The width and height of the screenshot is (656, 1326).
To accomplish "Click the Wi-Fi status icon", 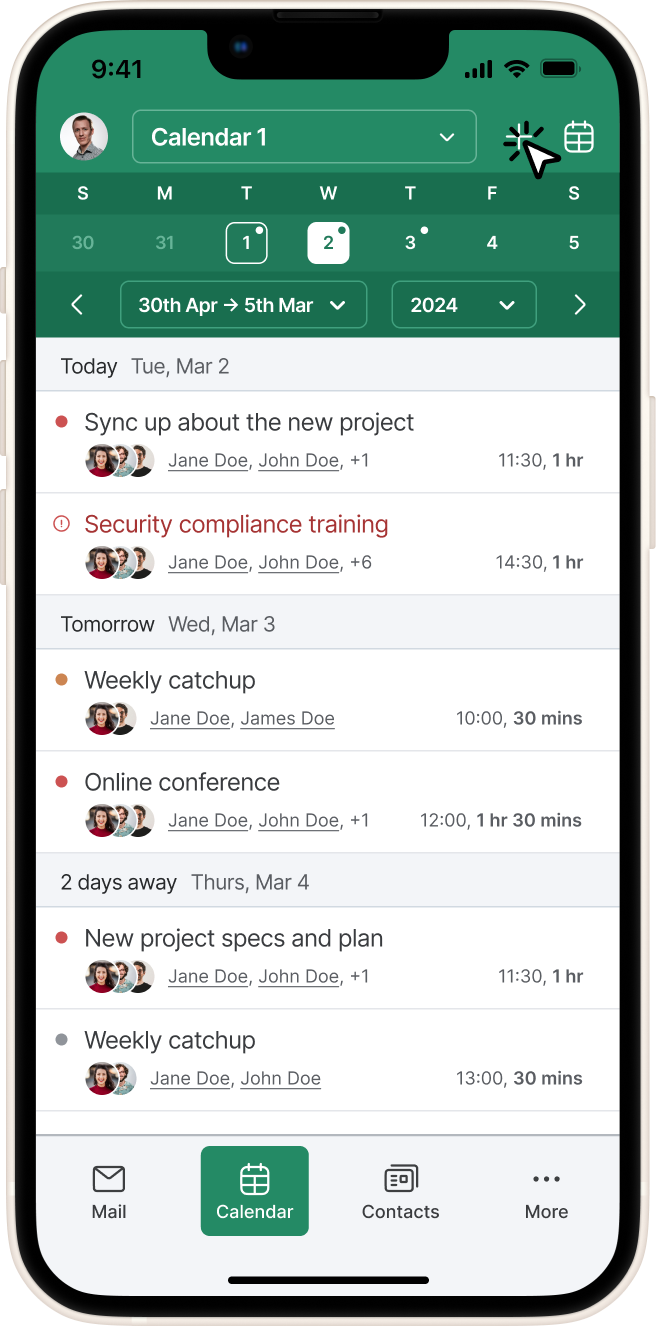I will tap(517, 69).
